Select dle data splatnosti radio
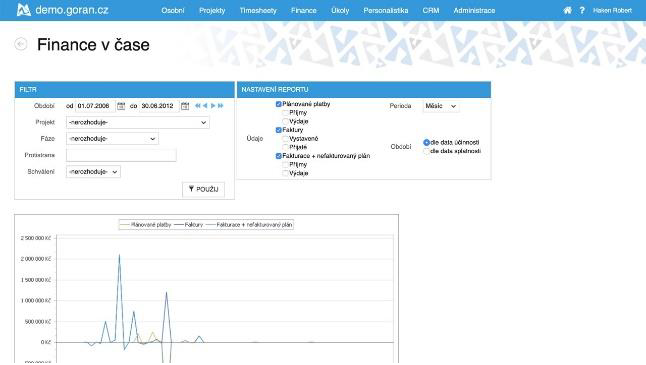Image resolution: width=646 pixels, height=365 pixels. click(426, 151)
